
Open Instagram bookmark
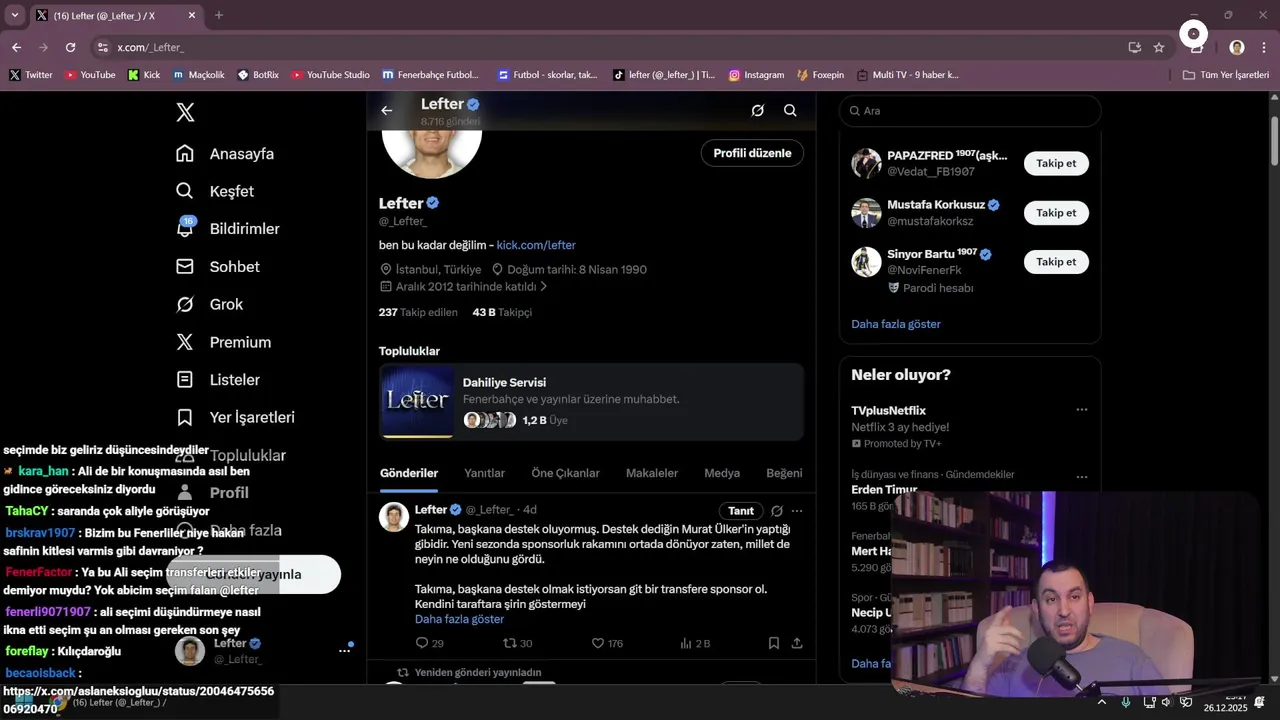(756, 75)
